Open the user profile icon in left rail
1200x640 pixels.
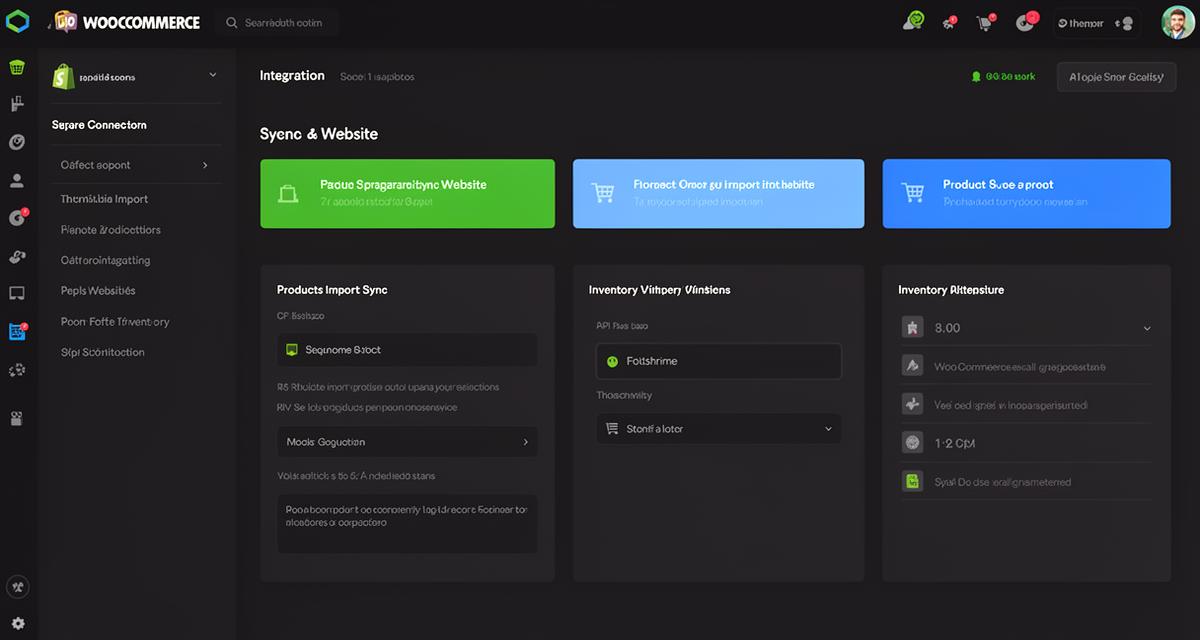[x=17, y=181]
